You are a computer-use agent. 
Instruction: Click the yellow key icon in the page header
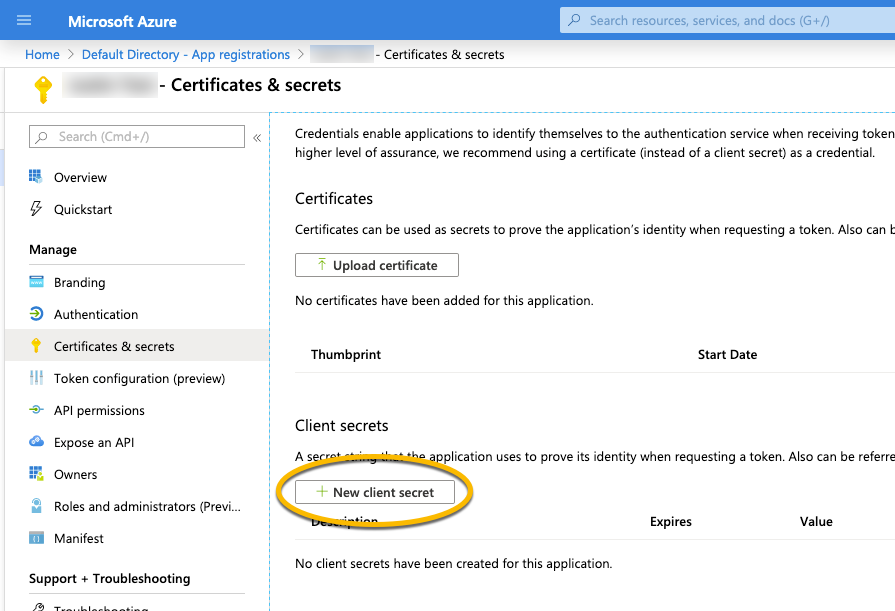point(43,89)
